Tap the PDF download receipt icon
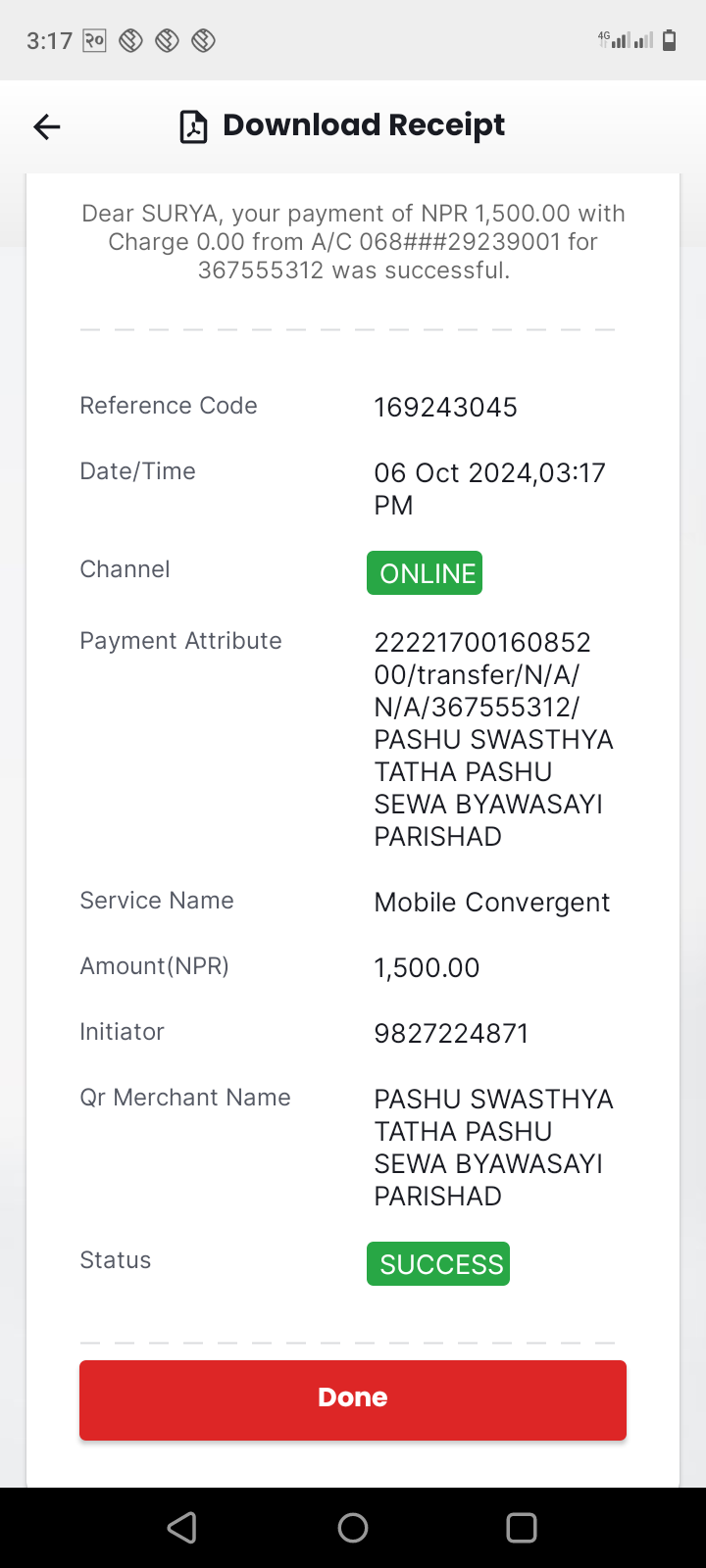706x1568 pixels. click(193, 127)
